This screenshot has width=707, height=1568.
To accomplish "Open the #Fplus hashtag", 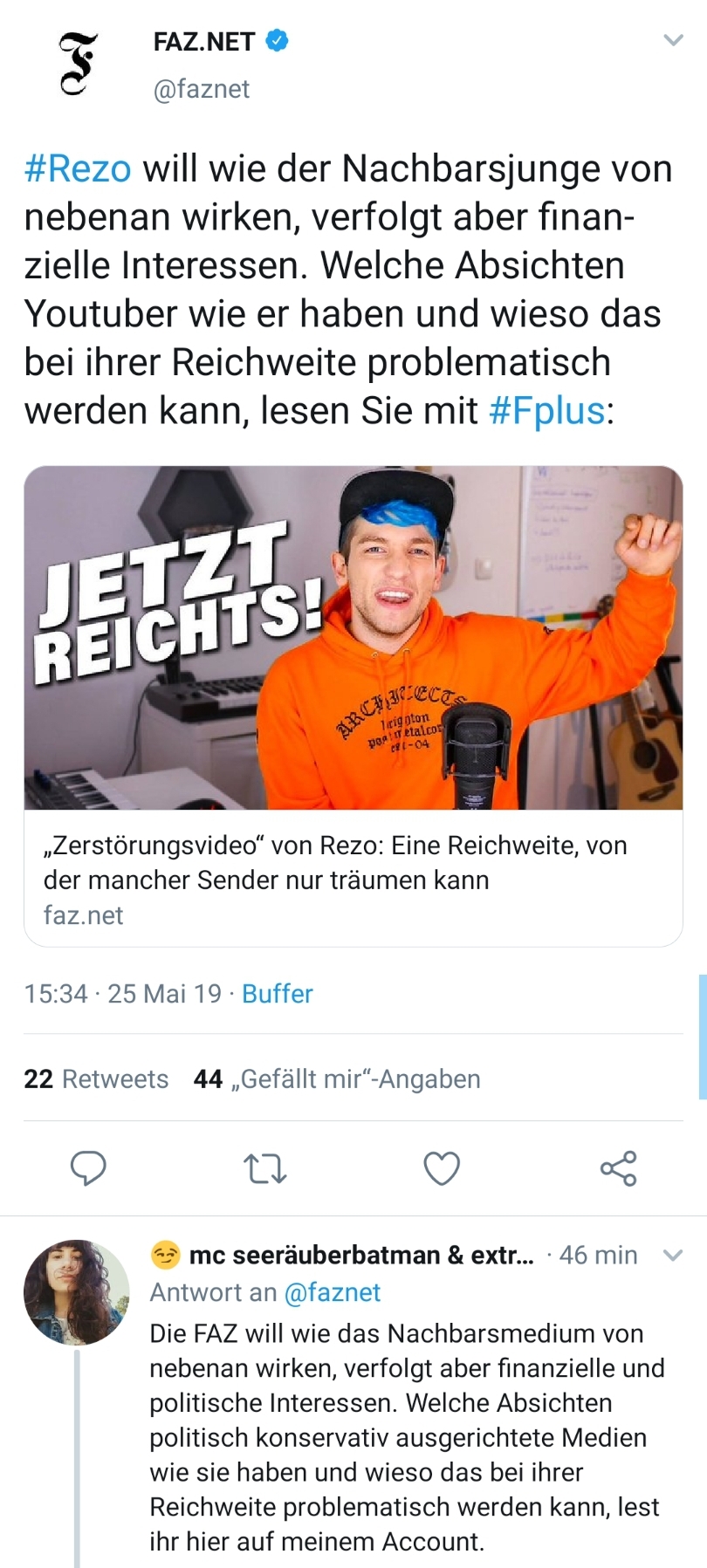I will [547, 410].
